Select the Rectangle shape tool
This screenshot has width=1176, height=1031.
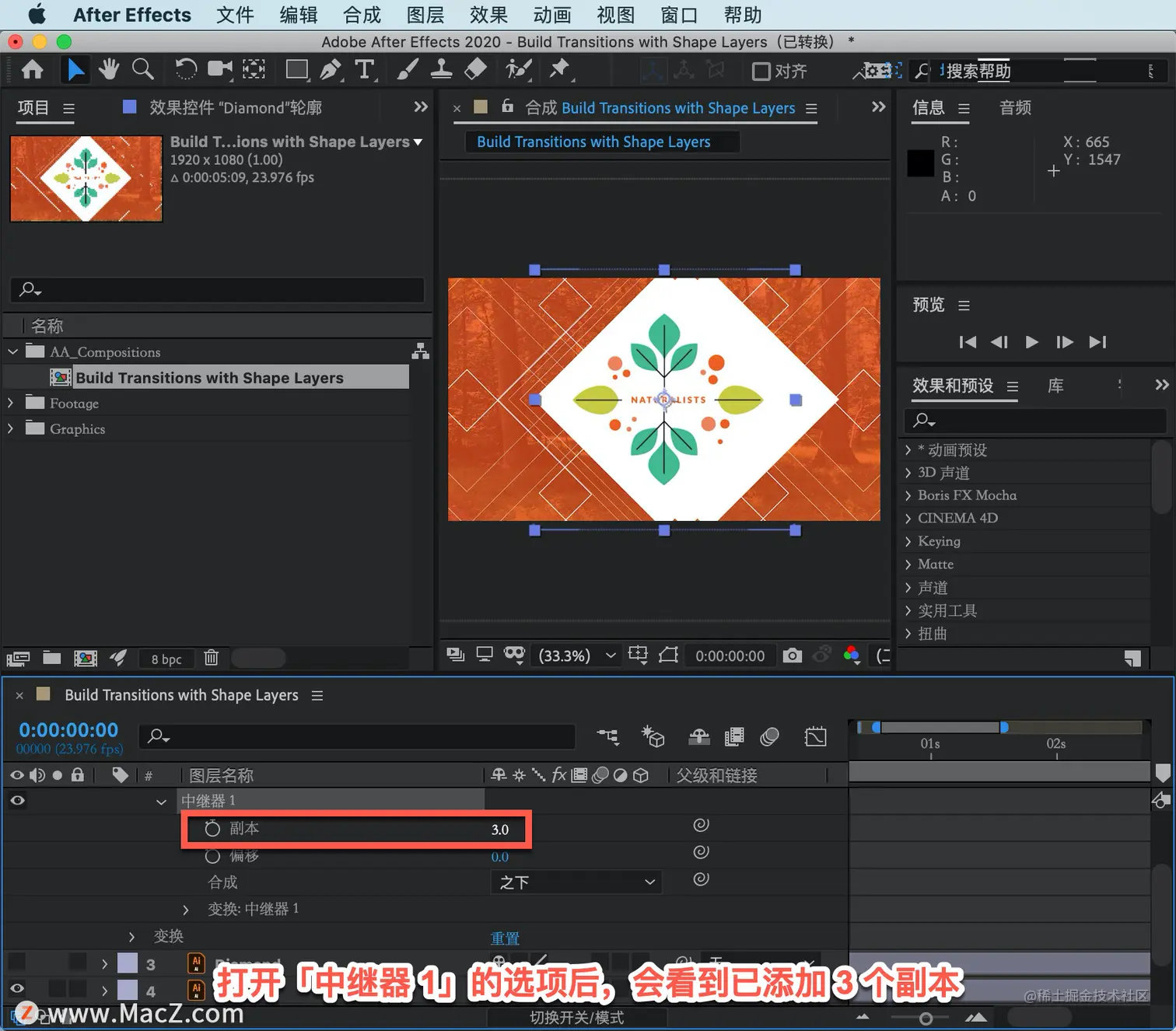tap(296, 70)
